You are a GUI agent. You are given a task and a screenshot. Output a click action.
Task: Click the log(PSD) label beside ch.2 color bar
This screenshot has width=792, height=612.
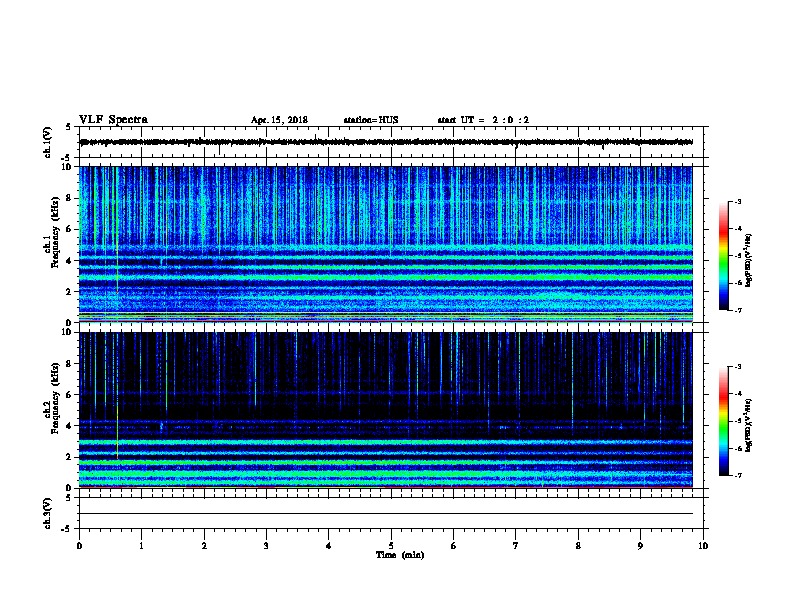point(748,426)
